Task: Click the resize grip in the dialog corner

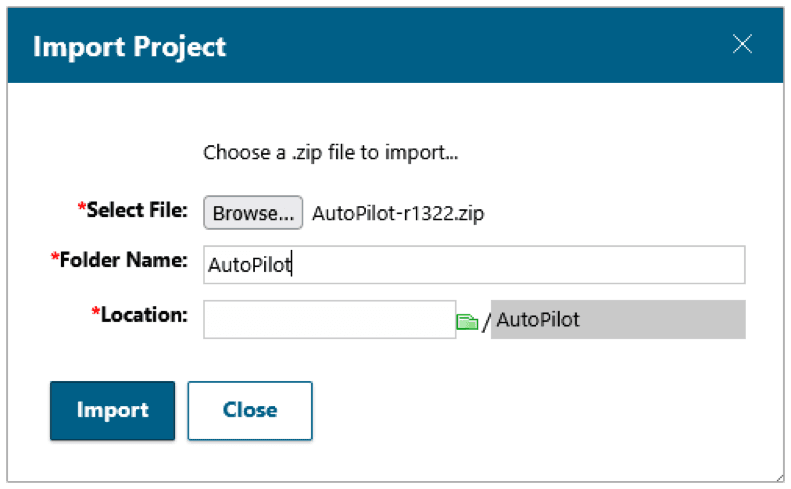Action: click(776, 475)
